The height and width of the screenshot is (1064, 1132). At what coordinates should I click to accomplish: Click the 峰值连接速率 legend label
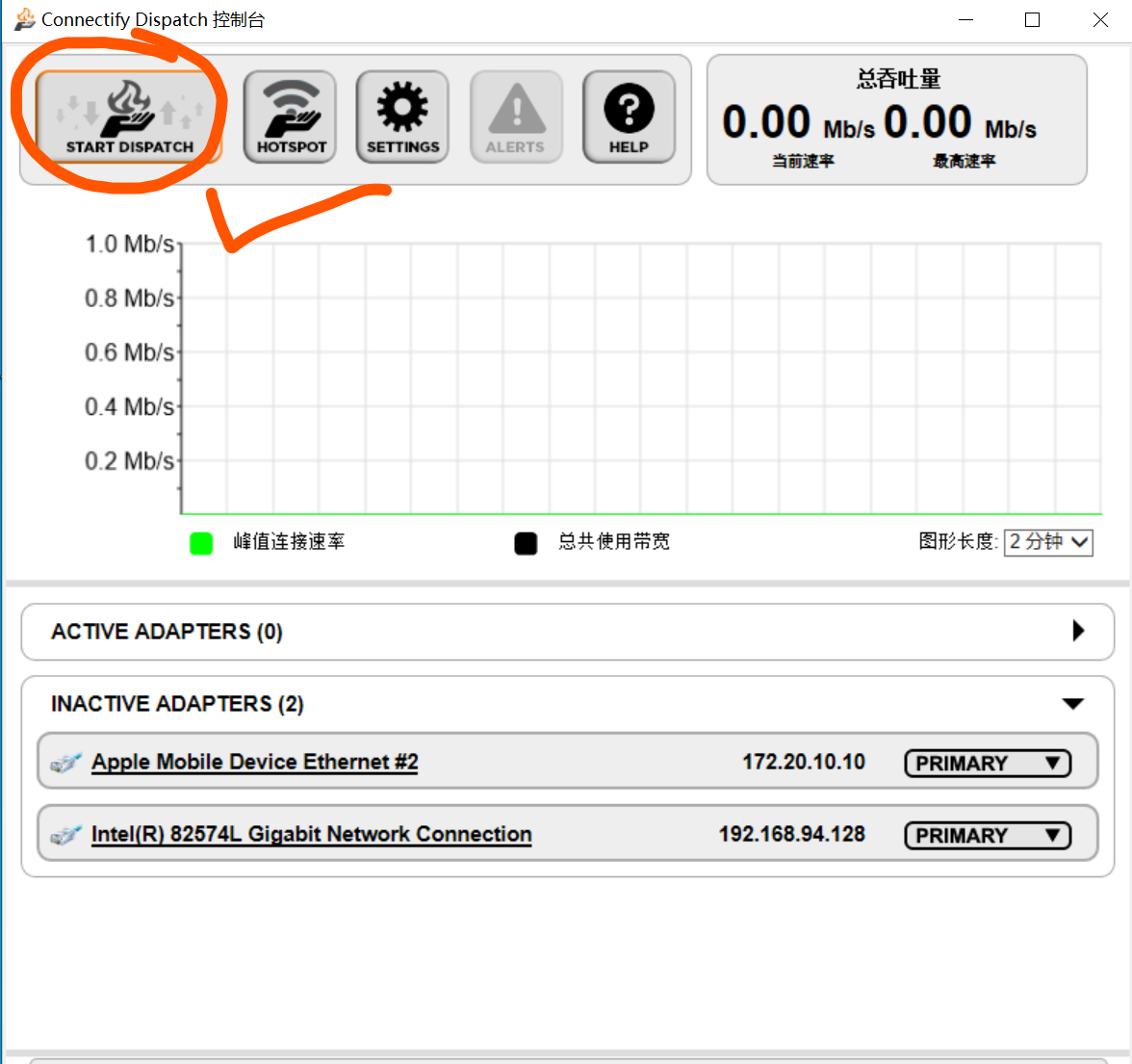[289, 542]
